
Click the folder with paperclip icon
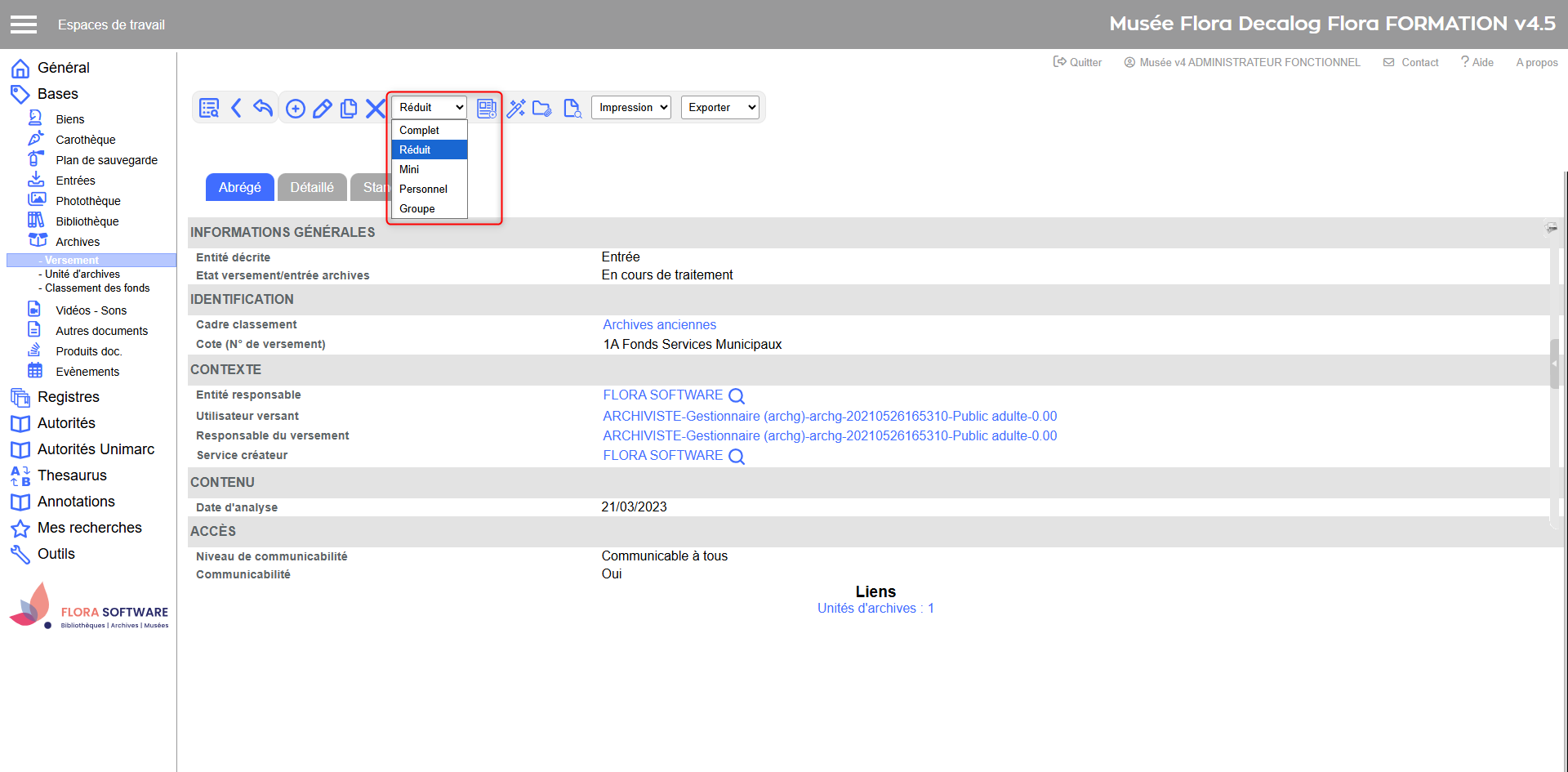[542, 109]
